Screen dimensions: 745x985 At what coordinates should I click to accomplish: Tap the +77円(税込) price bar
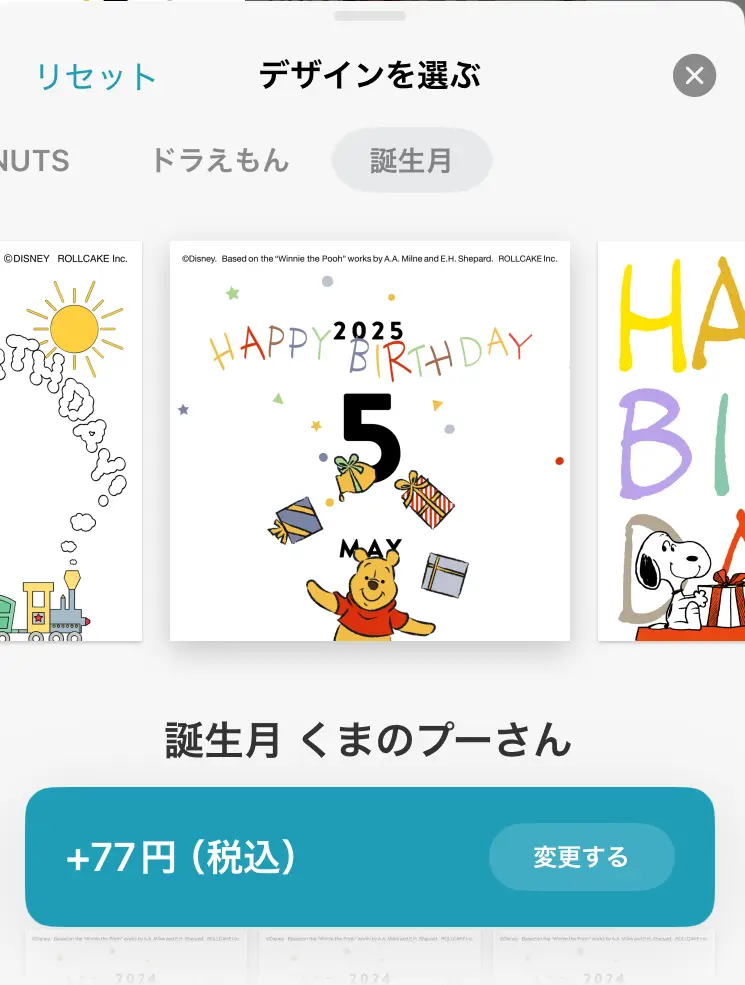click(369, 857)
